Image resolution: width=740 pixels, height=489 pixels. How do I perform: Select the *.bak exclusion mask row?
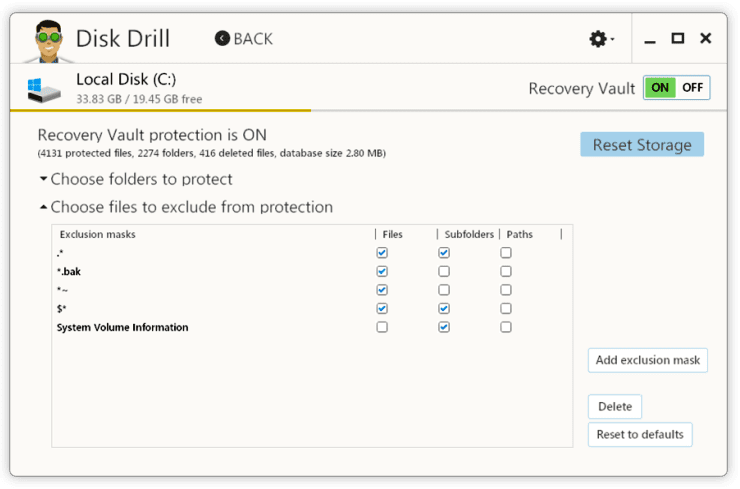[312, 272]
